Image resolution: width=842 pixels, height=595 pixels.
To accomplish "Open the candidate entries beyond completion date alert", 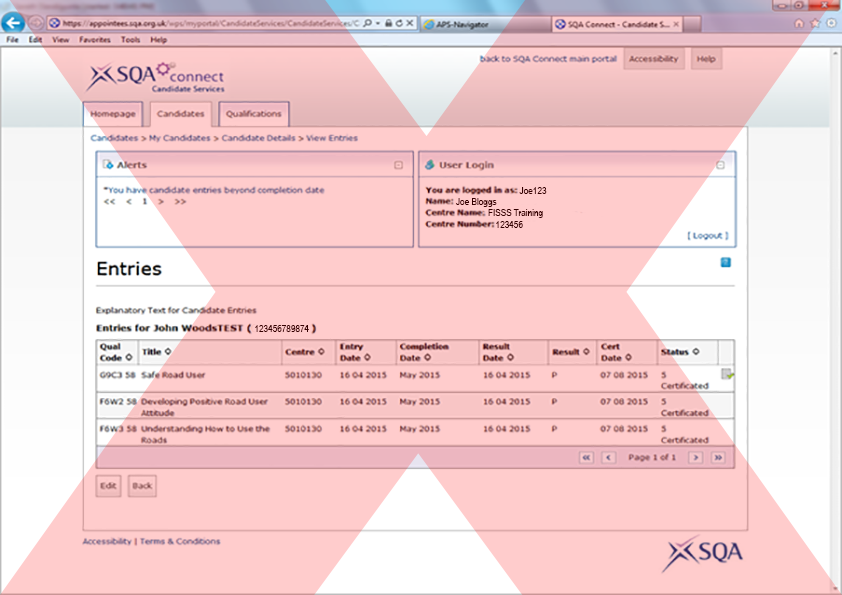I will pyautogui.click(x=214, y=190).
